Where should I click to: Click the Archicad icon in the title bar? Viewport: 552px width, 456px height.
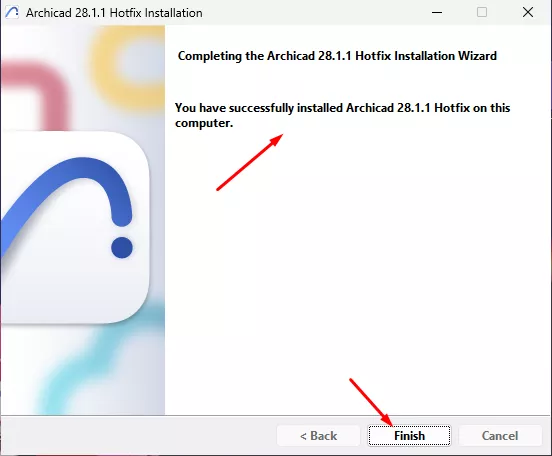12,13
